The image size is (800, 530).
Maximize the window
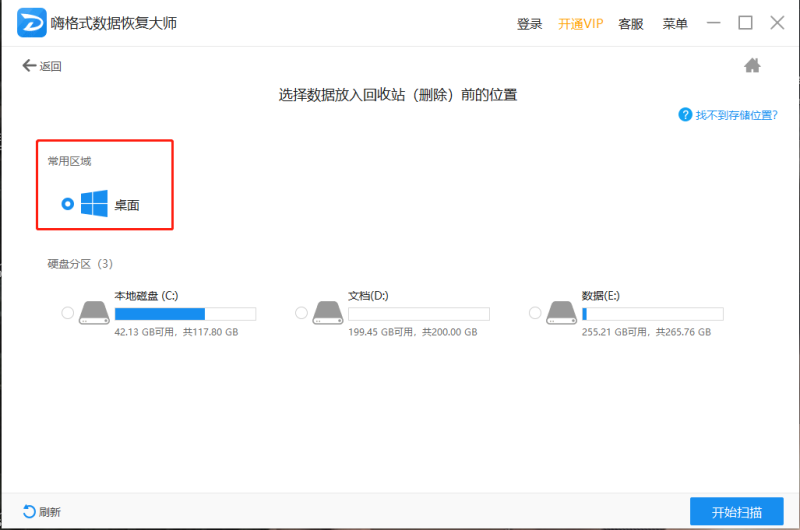coord(745,23)
